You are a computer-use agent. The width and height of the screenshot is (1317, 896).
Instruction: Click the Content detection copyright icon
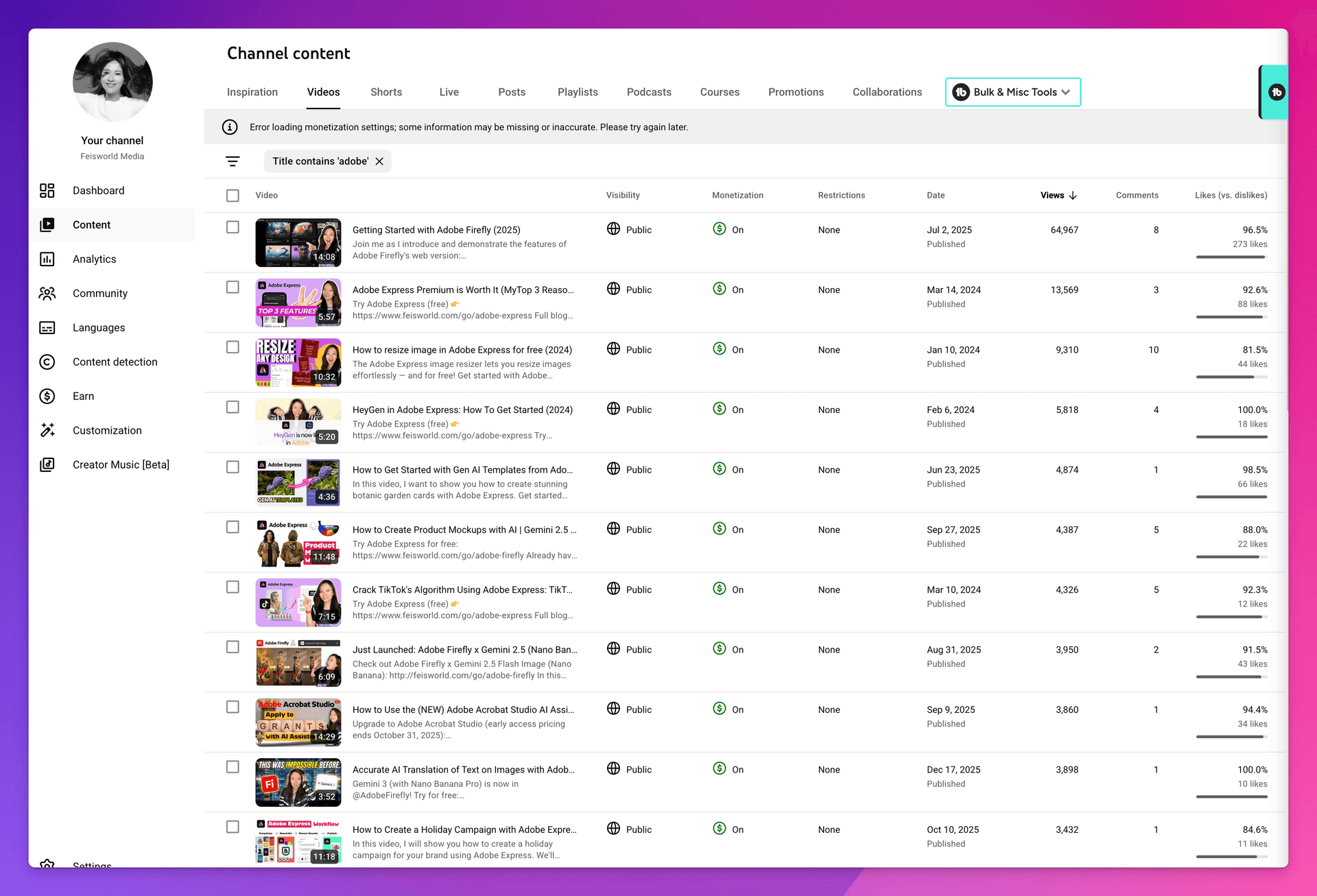pyautogui.click(x=47, y=362)
